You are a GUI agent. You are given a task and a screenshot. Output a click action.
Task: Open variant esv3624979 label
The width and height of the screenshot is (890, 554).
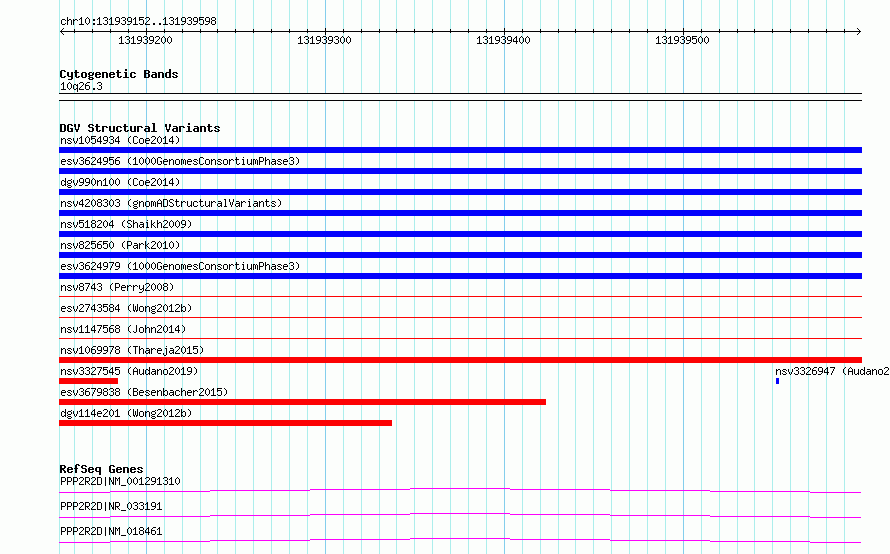[180, 266]
